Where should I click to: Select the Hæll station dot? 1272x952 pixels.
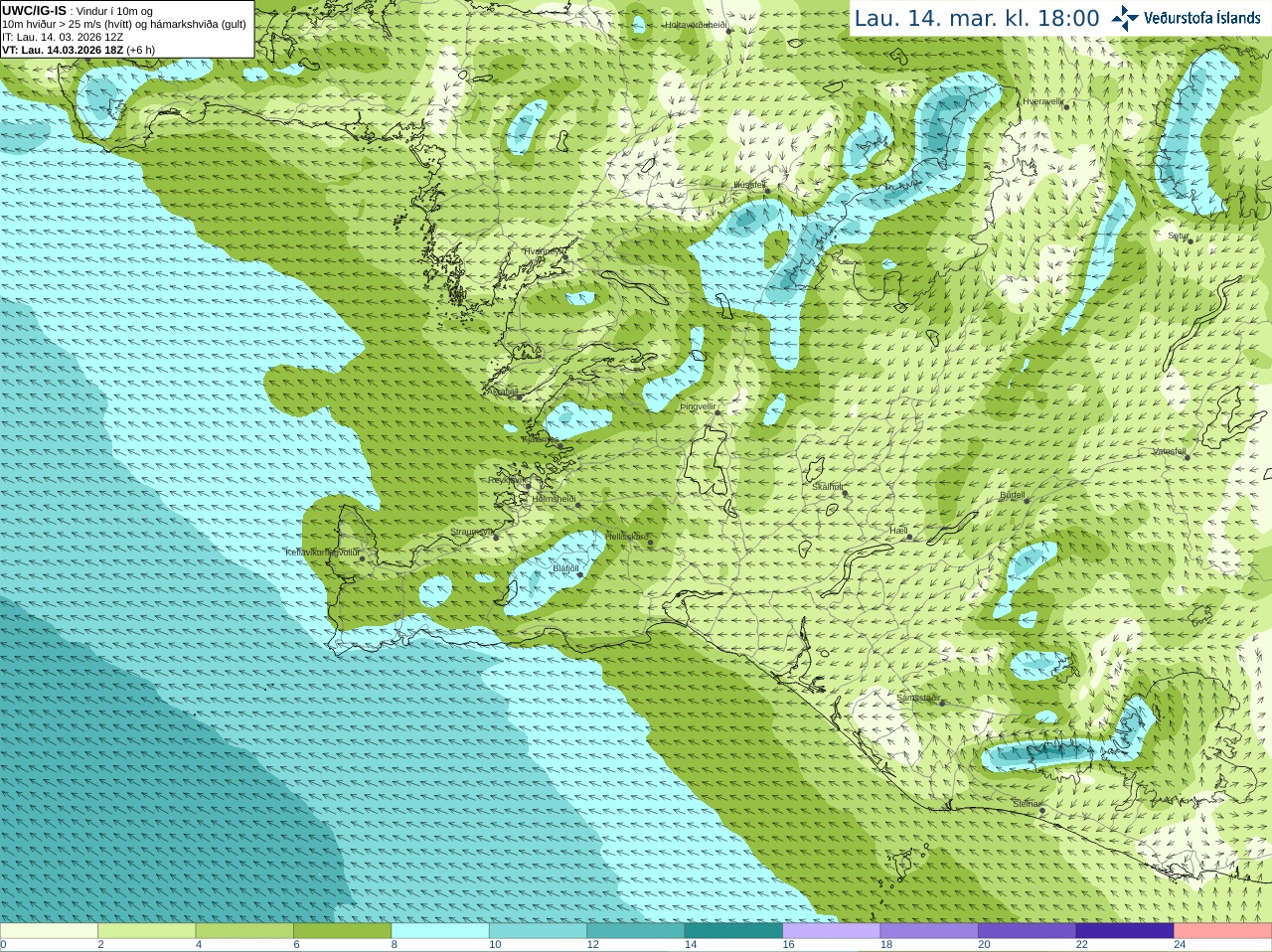tap(909, 537)
